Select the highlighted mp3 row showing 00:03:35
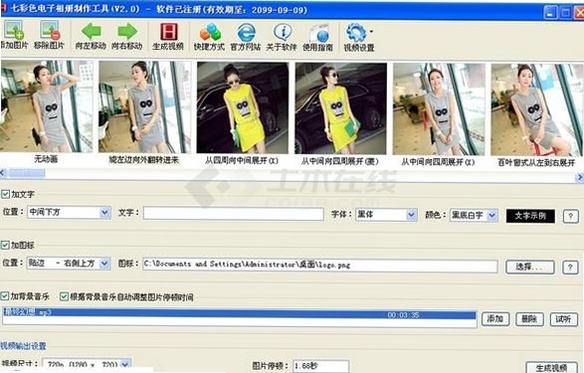Image resolution: width=584 pixels, height=373 pixels. click(x=239, y=313)
